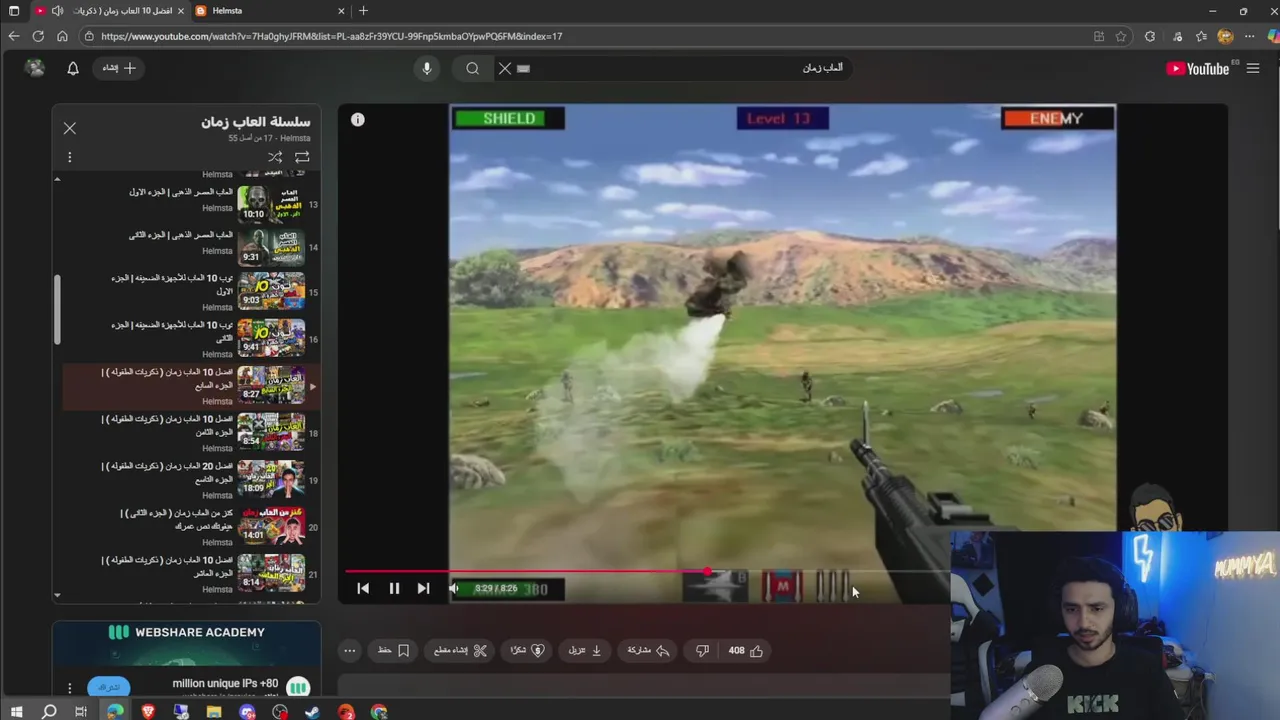Reload the current page
This screenshot has height=720, width=1280.
tap(38, 36)
